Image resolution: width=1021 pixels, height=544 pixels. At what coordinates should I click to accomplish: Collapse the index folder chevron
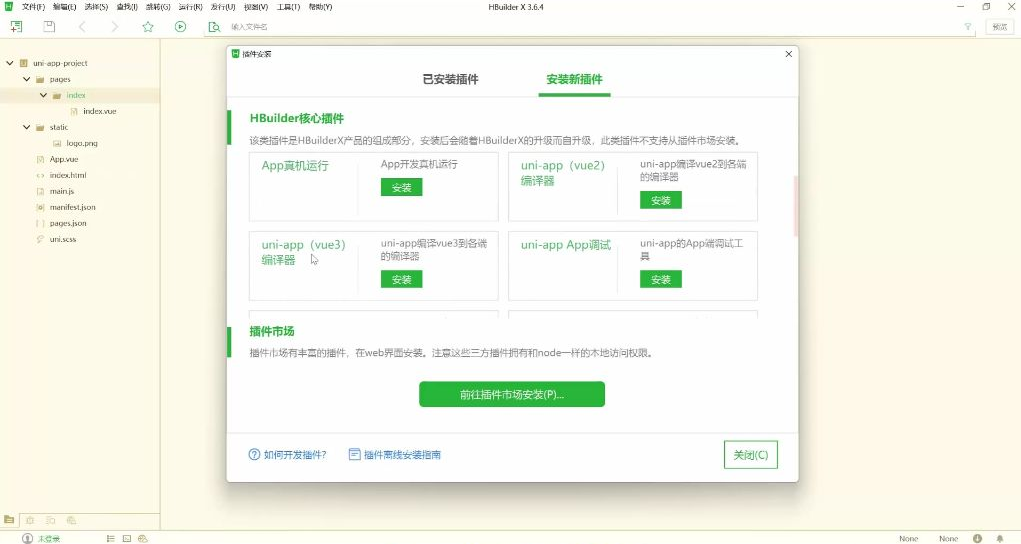tap(44, 95)
